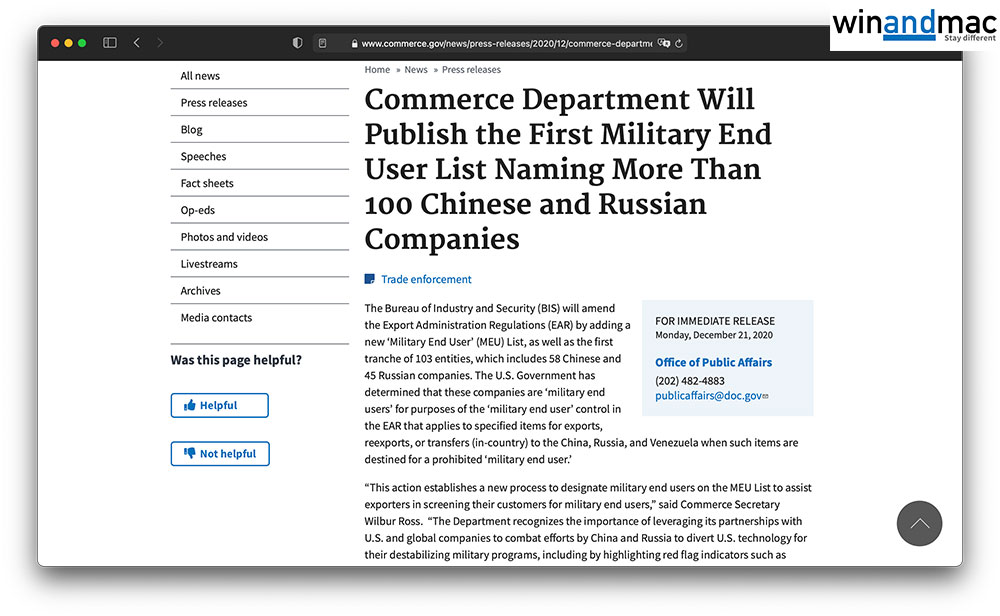Click the translate page icon
The width and height of the screenshot is (1000, 616).
point(663,43)
